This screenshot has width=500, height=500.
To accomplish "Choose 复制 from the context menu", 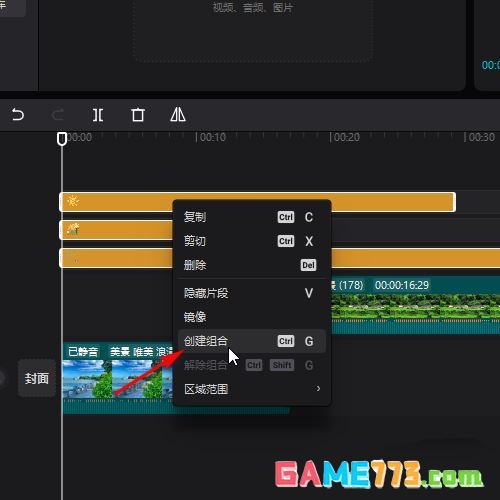I will (x=252, y=217).
